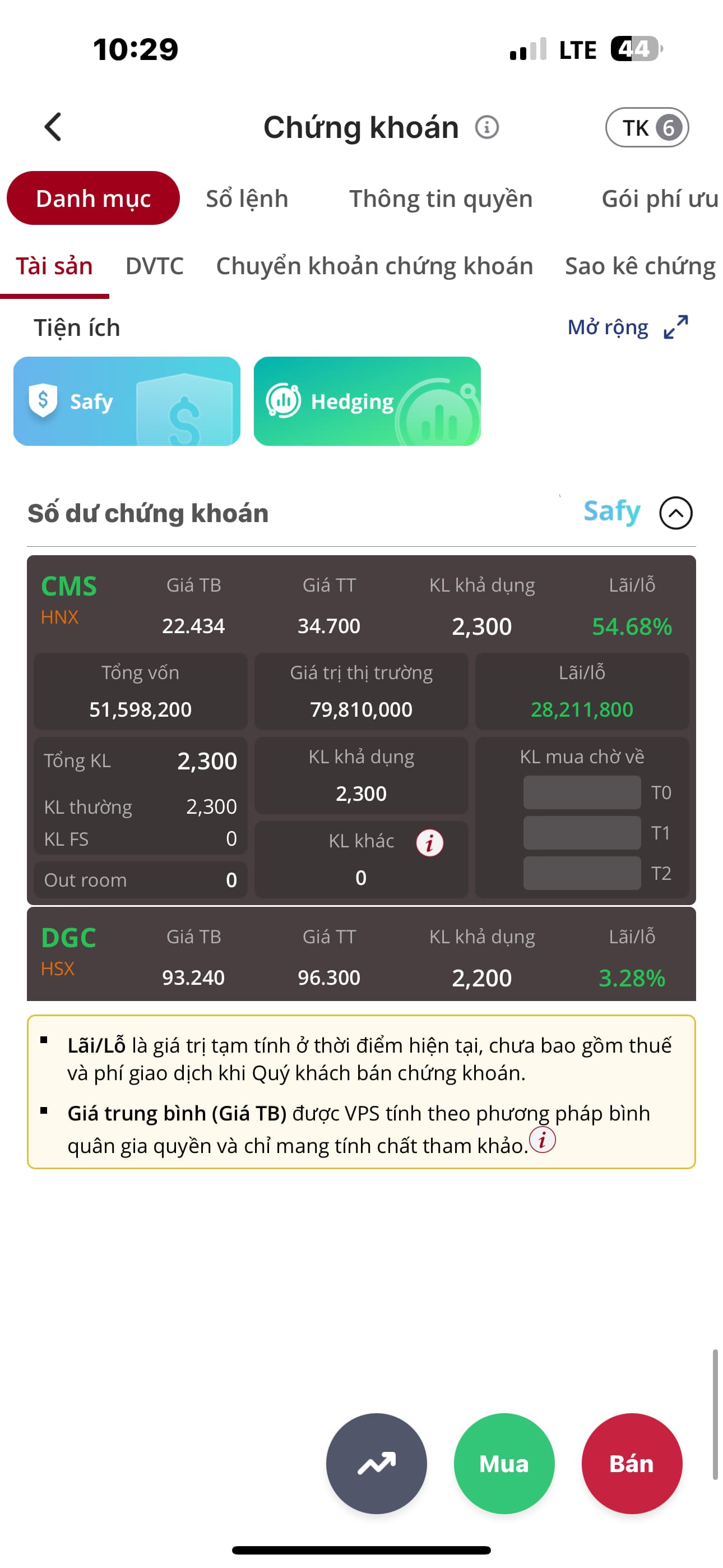The width and height of the screenshot is (723, 1568).
Task: Expand the DGC stock row
Action: click(x=361, y=954)
